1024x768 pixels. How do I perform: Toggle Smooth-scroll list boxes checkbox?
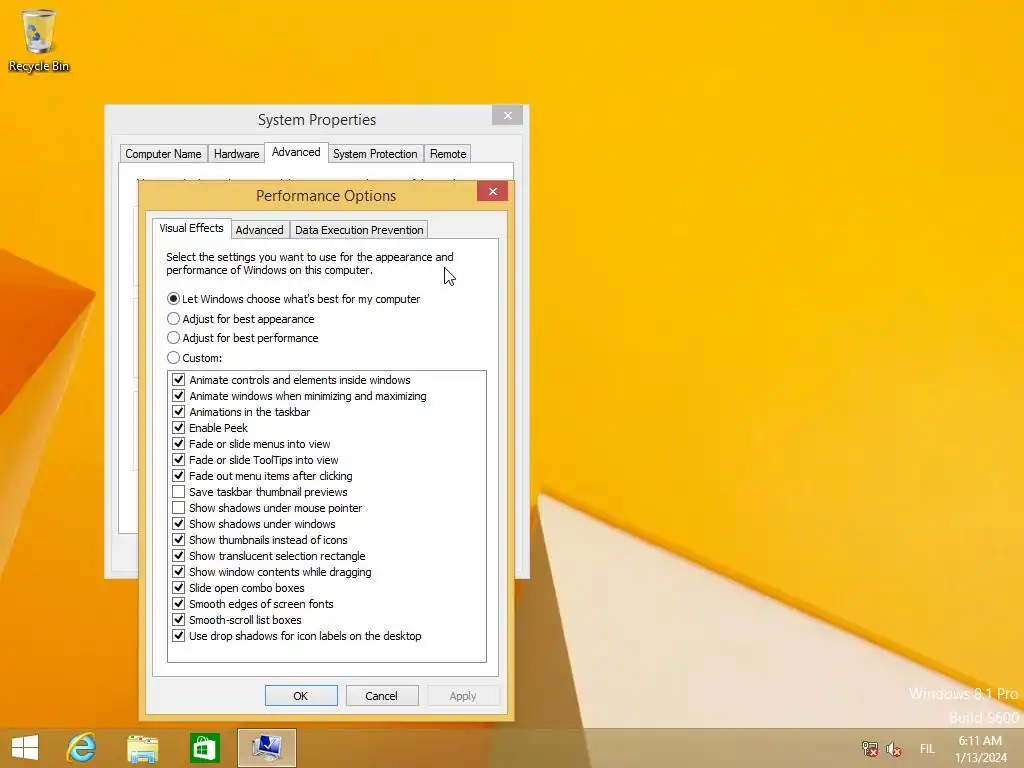coord(178,620)
